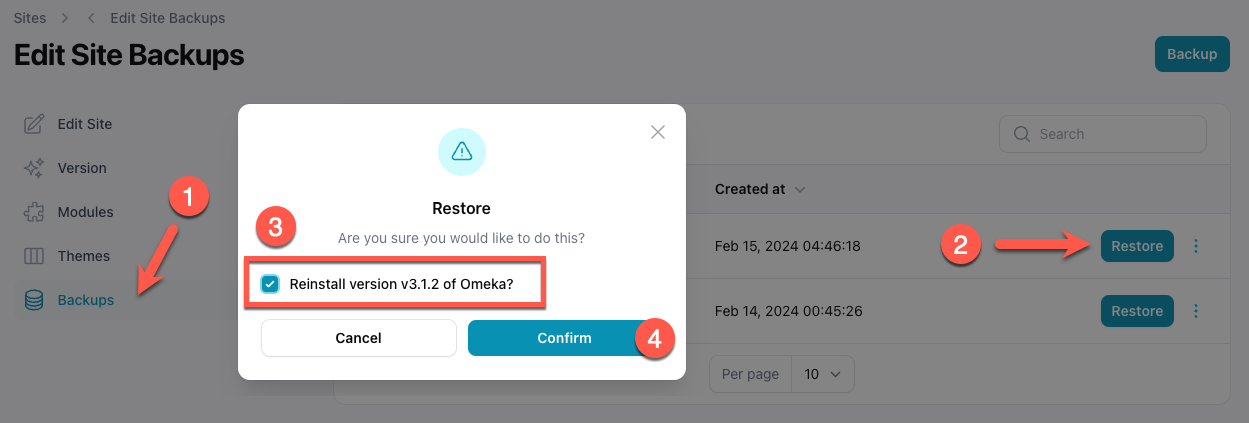
Task: Click the Backup button at top right
Action: click(x=1192, y=54)
